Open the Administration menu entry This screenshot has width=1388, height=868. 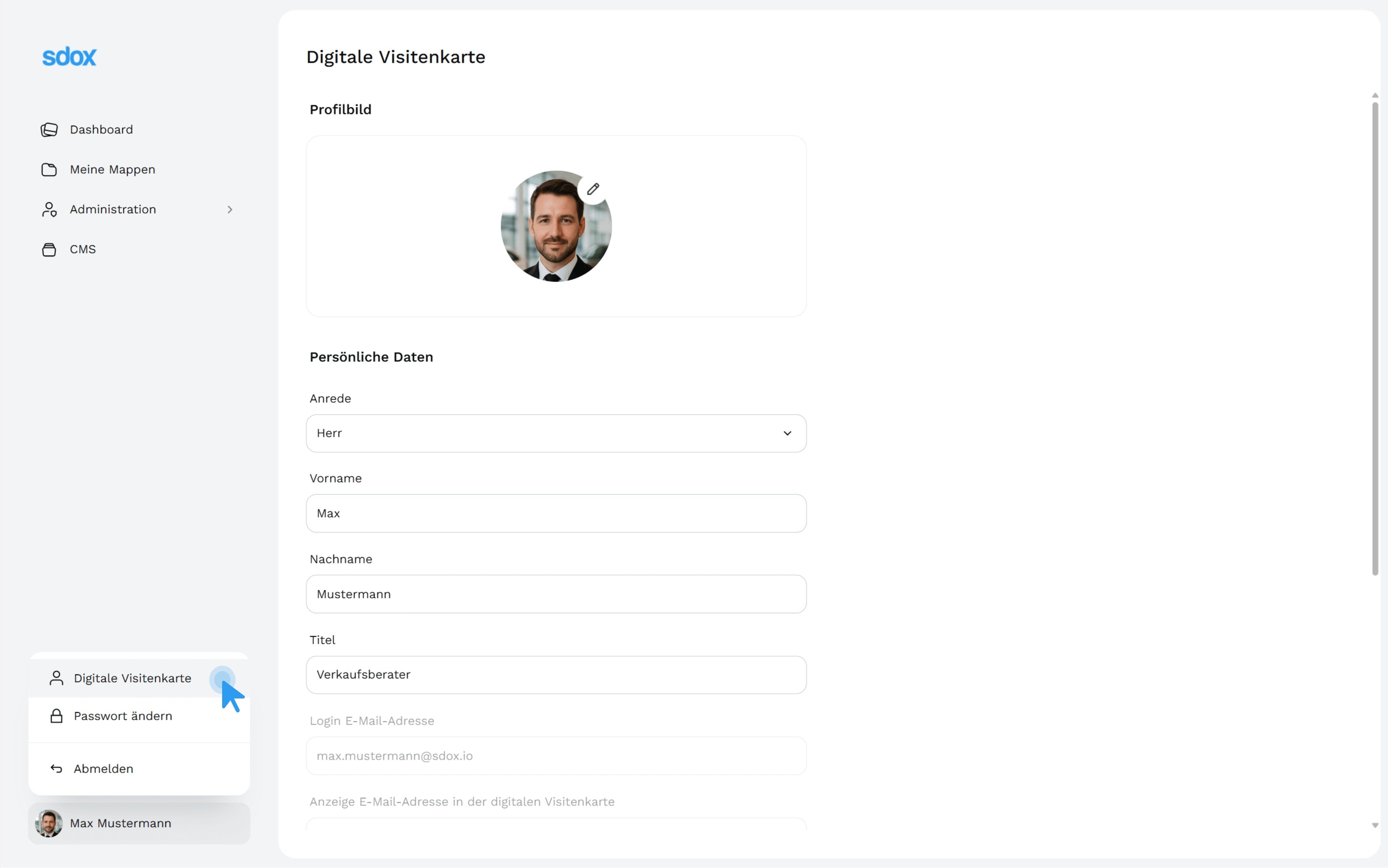coord(139,210)
